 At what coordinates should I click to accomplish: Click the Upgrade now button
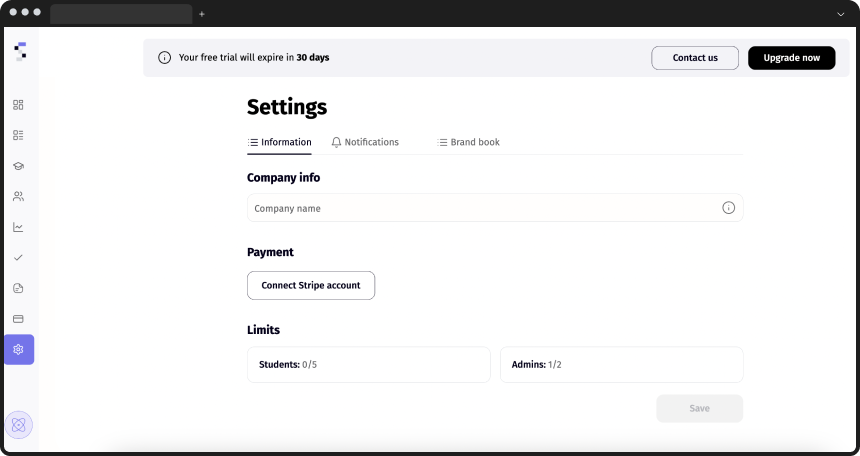[x=791, y=58]
